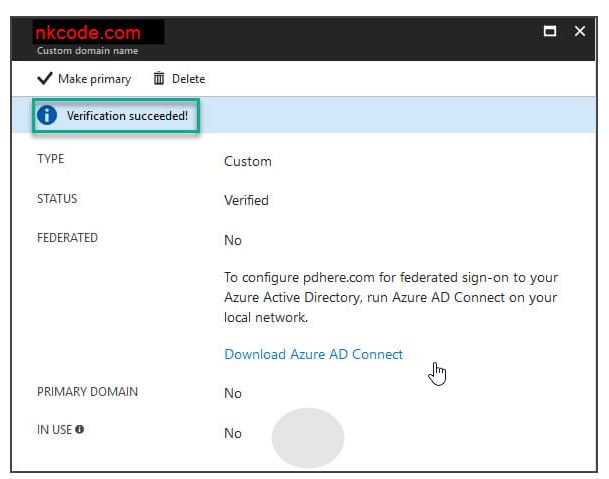
Task: Select the IN USE field label
Action: coord(54,429)
